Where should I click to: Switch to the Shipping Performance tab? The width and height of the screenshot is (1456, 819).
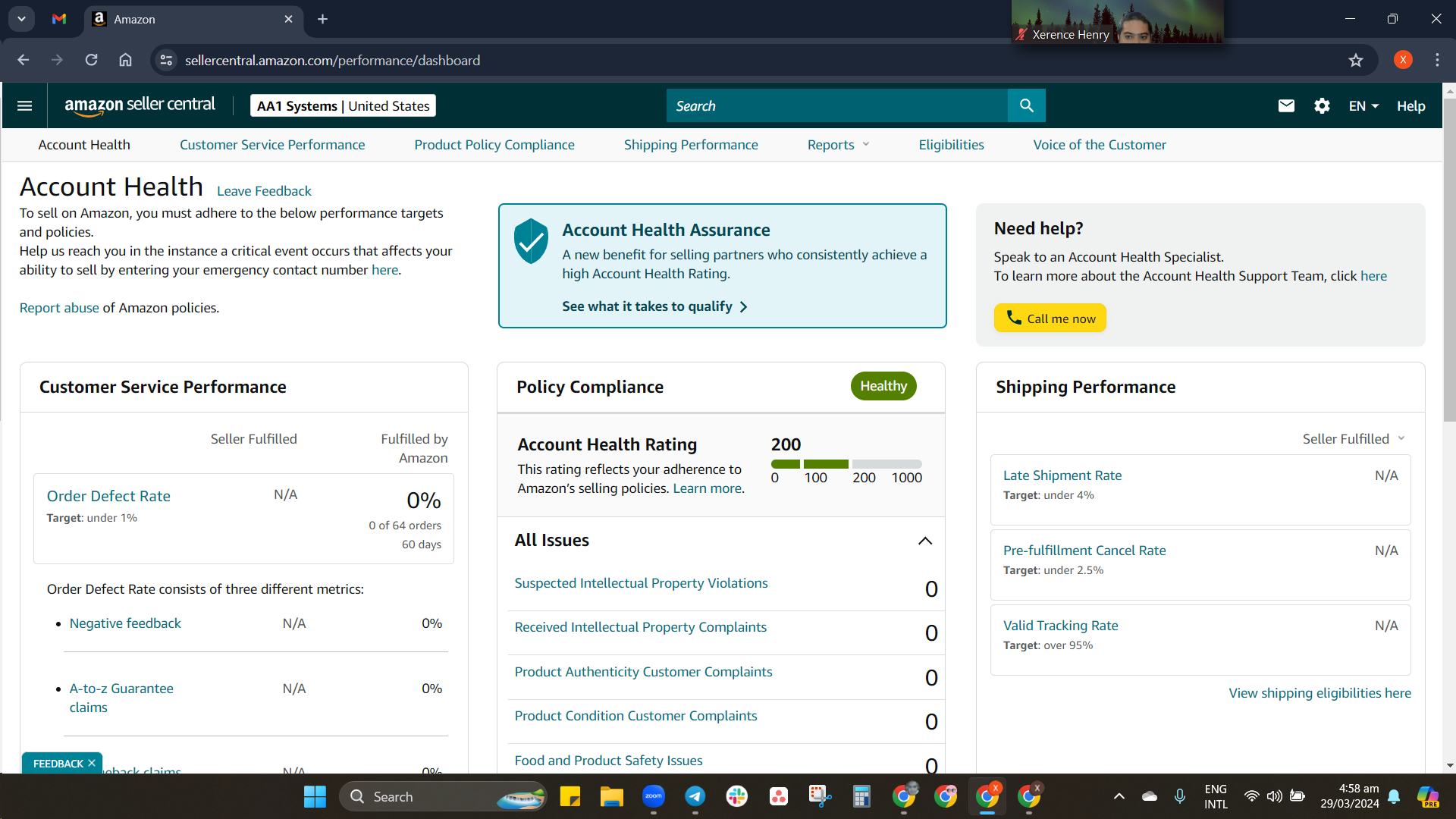point(691,145)
